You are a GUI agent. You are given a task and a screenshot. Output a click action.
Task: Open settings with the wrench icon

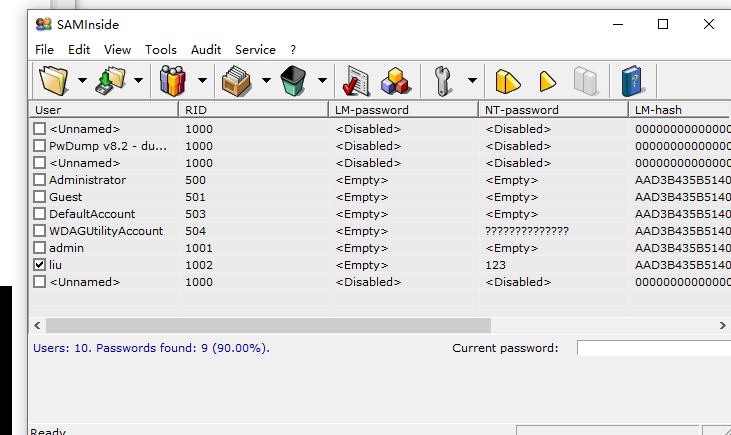point(442,81)
